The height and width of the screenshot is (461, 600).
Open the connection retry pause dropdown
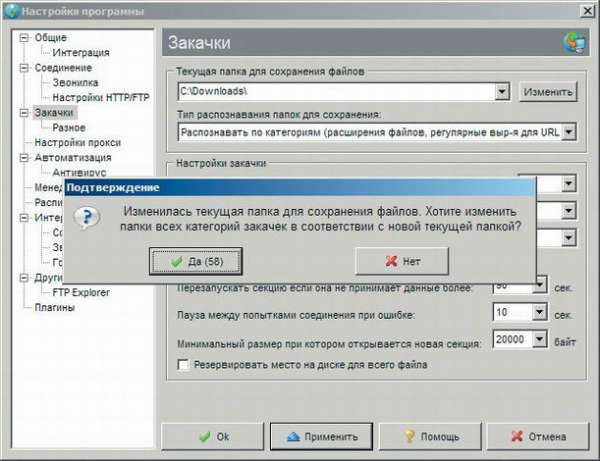[540, 314]
